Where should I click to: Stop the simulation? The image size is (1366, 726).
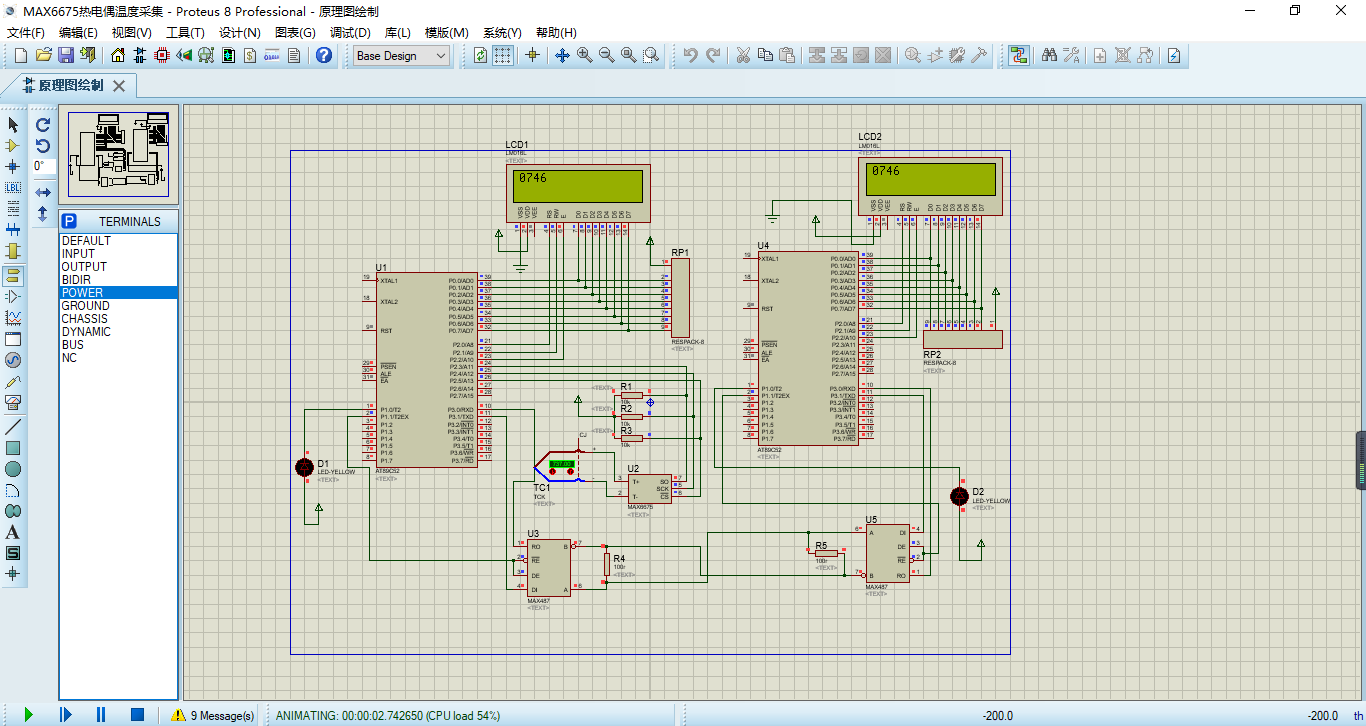click(x=138, y=714)
